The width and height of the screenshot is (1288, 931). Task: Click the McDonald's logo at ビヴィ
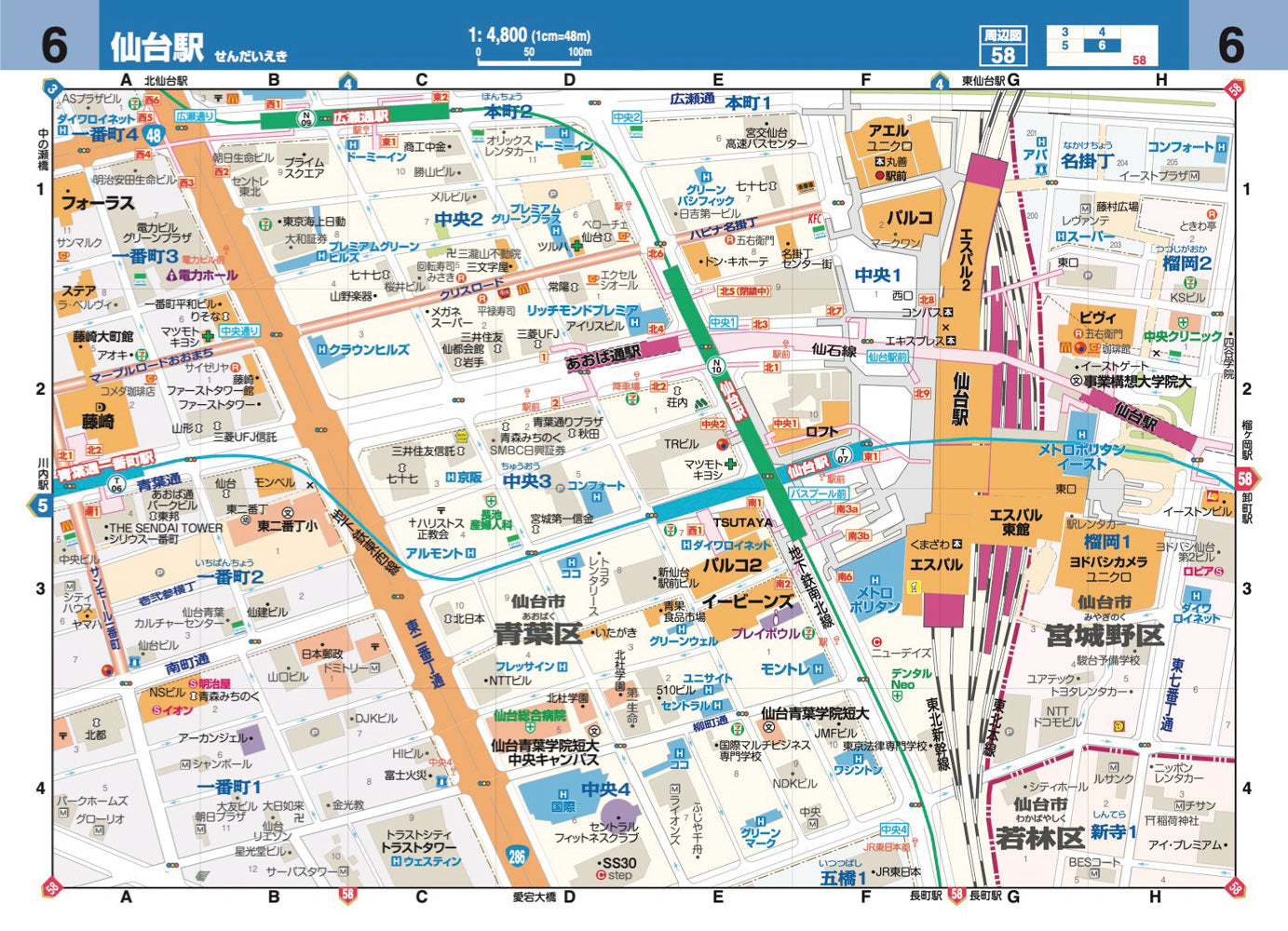[x=1064, y=346]
